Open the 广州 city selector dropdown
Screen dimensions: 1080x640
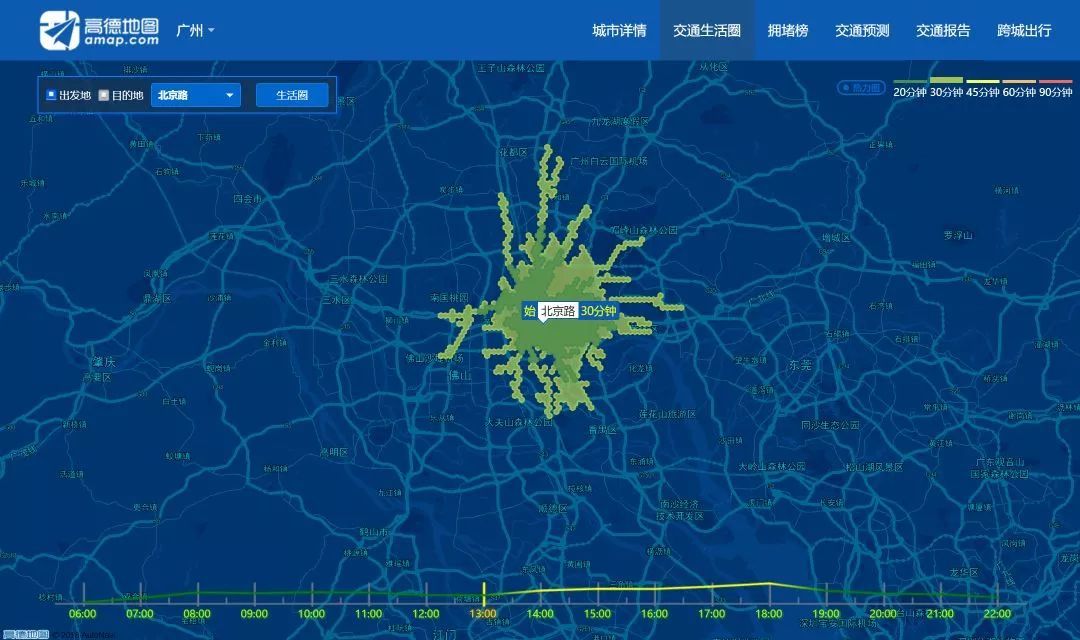tap(195, 30)
